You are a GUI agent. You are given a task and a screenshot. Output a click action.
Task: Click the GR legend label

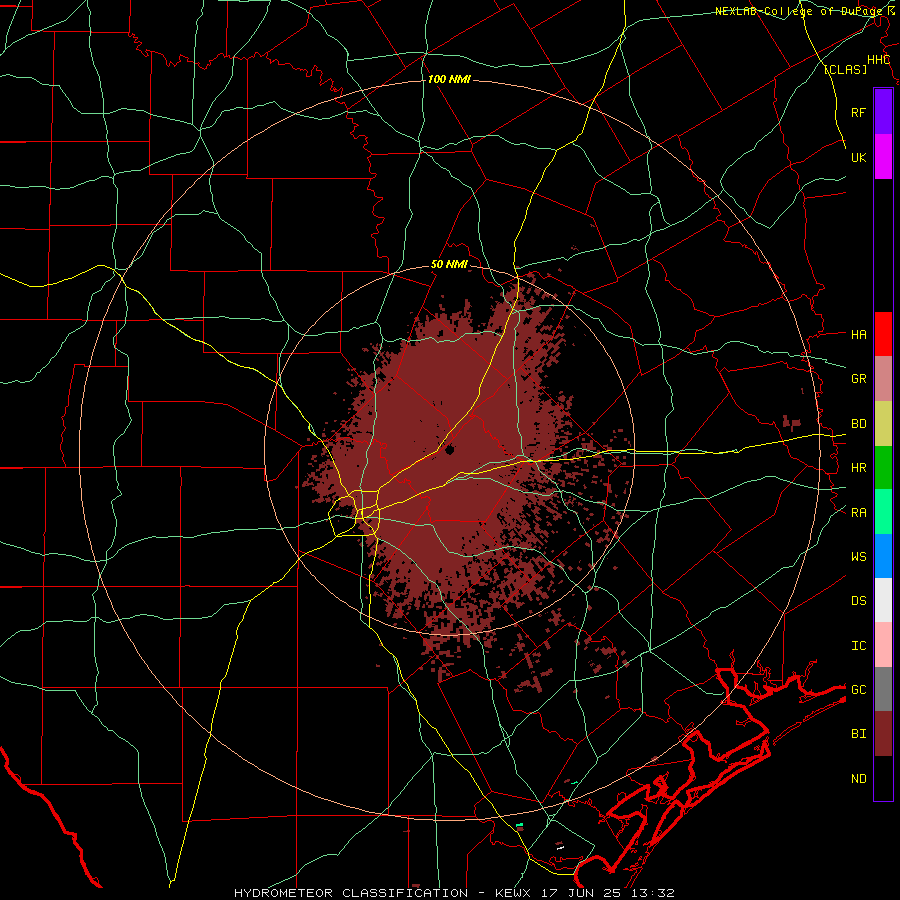[859, 379]
